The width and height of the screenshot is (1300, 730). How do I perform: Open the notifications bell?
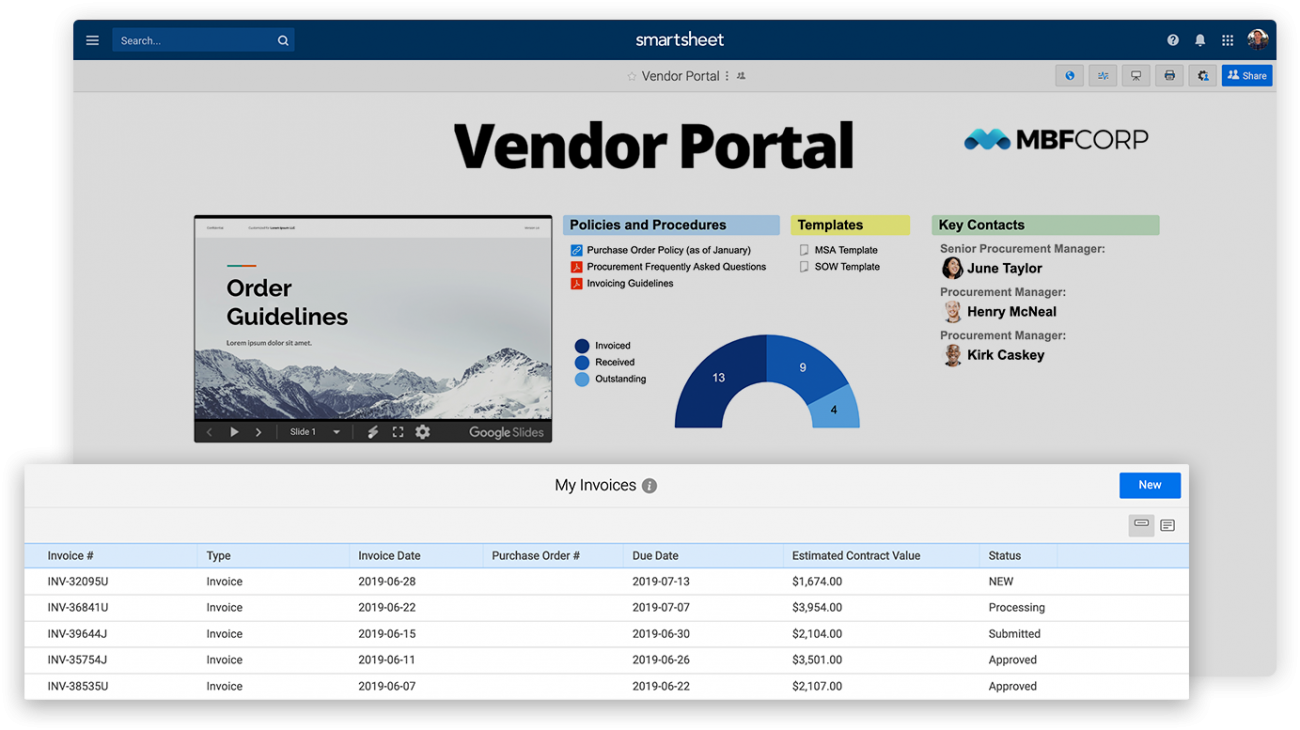tap(1200, 41)
